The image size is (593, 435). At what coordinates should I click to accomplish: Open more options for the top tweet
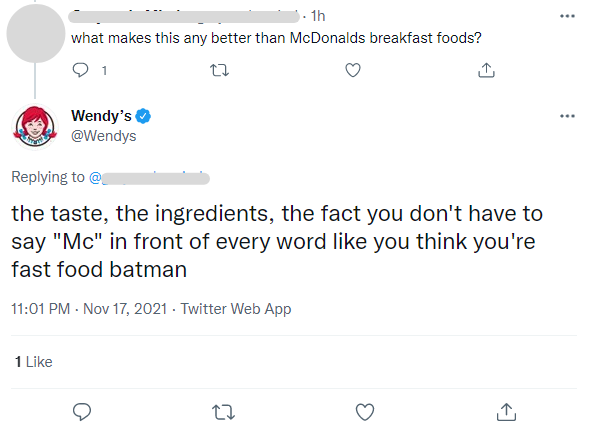pos(567,16)
